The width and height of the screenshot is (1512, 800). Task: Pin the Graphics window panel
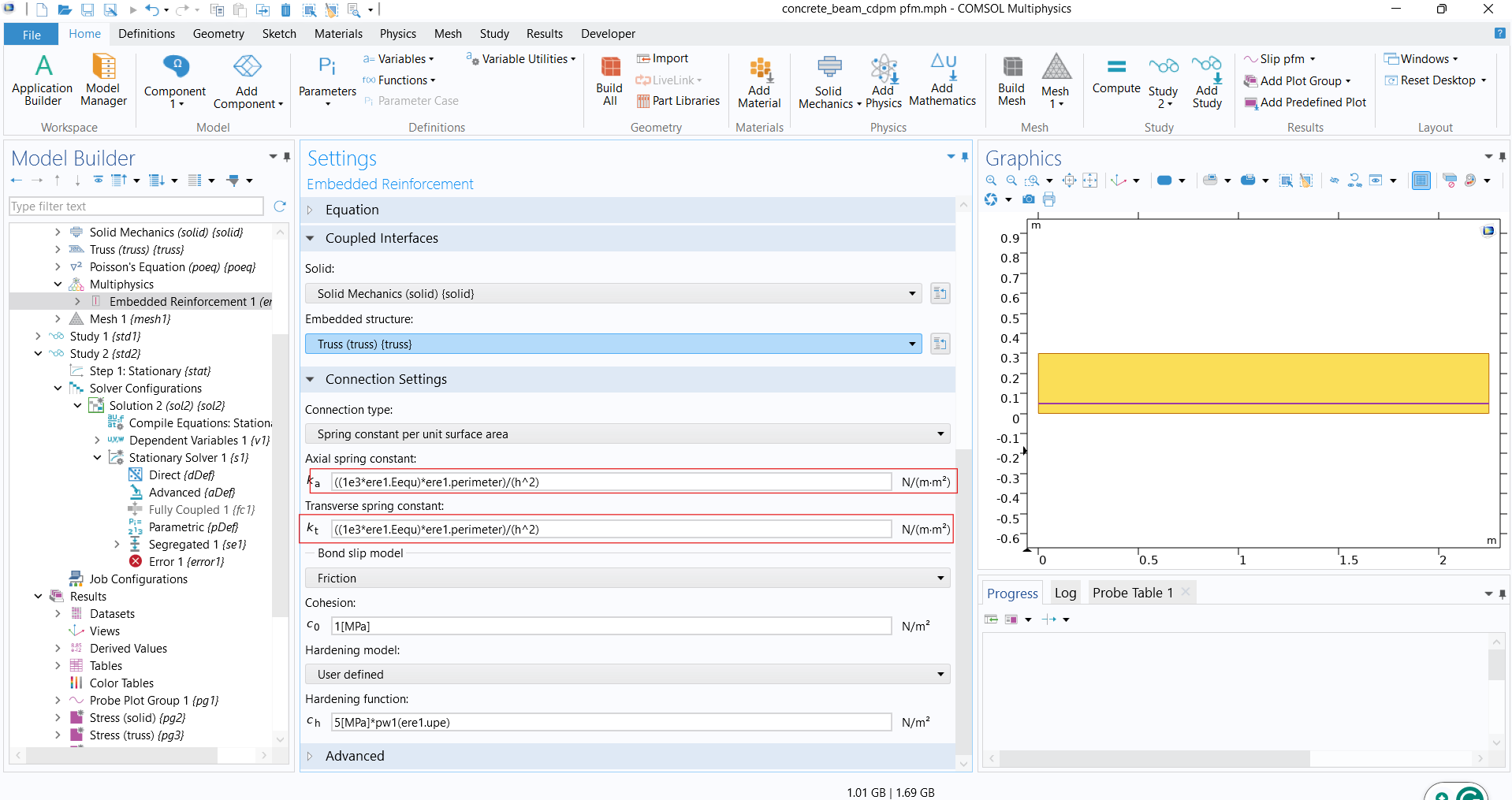[1503, 157]
